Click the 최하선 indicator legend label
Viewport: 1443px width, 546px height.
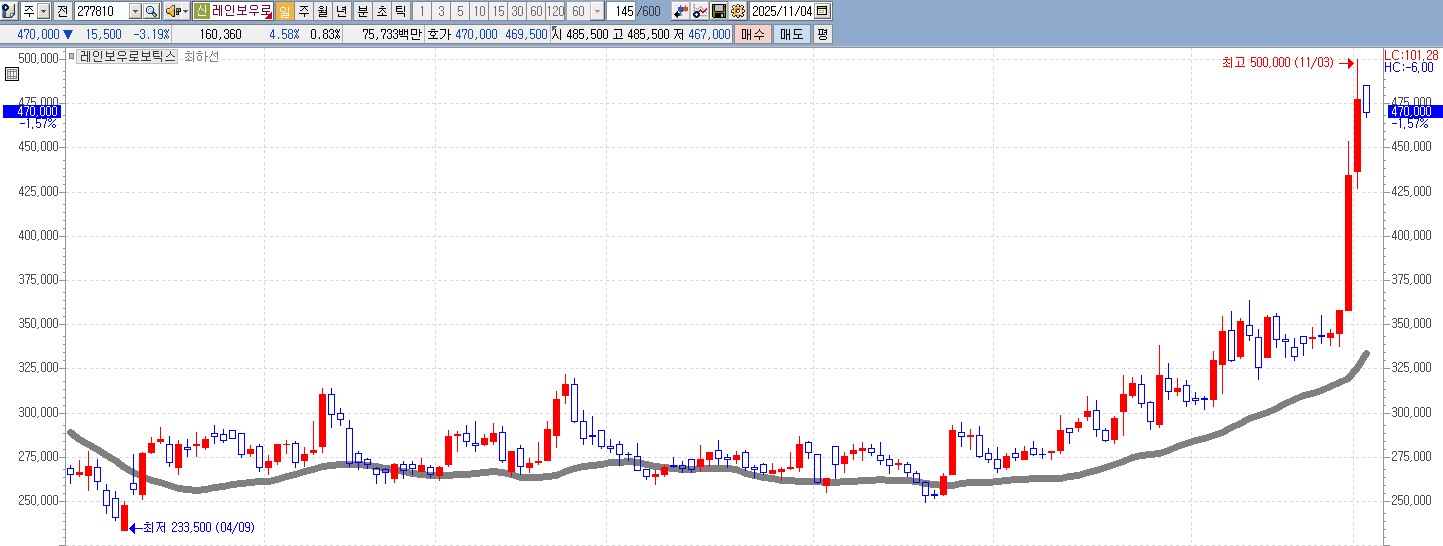(201, 57)
